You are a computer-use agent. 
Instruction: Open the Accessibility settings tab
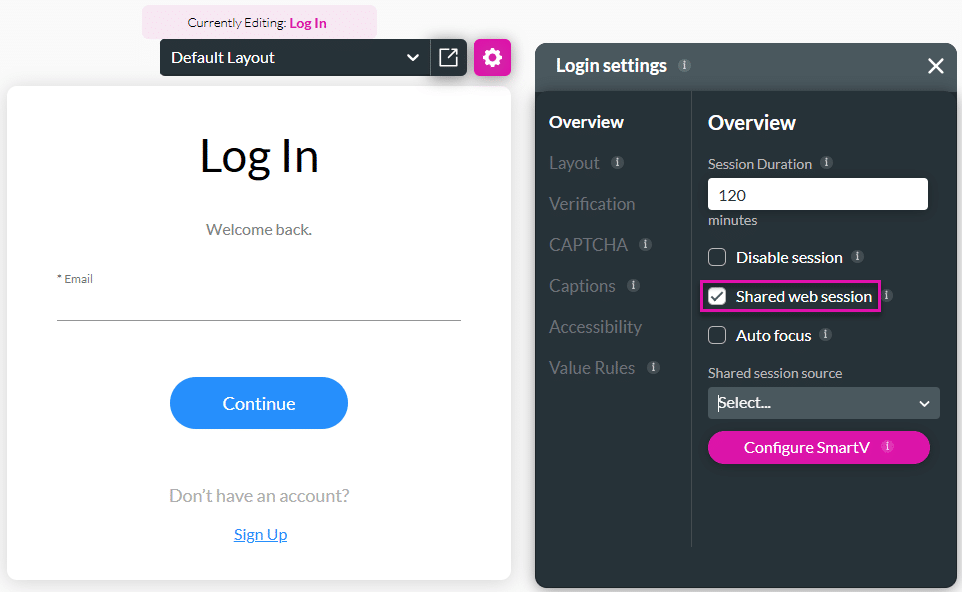(x=595, y=327)
